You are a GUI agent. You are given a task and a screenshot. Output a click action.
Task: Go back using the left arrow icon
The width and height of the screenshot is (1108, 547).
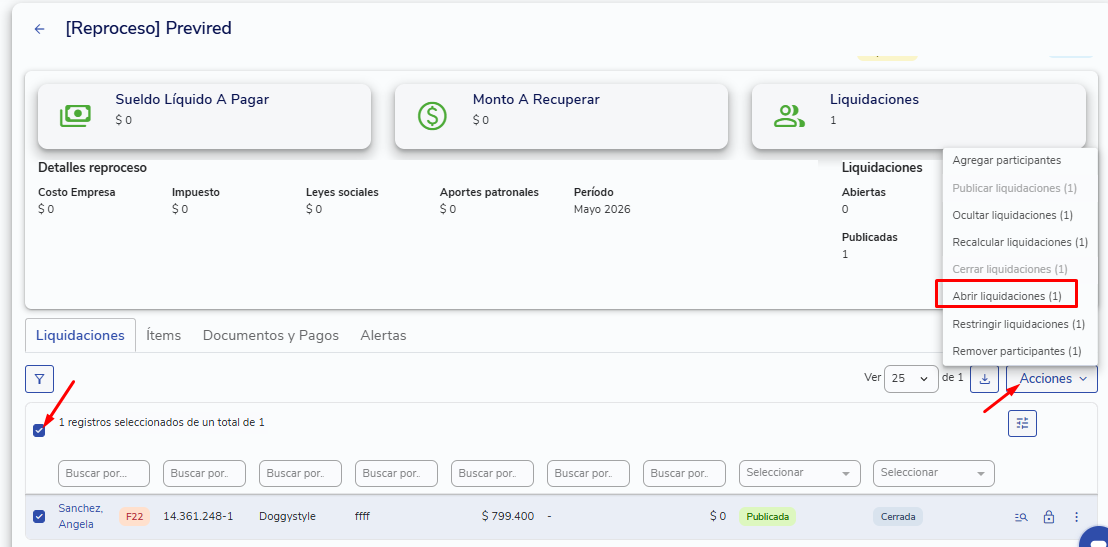pos(40,29)
